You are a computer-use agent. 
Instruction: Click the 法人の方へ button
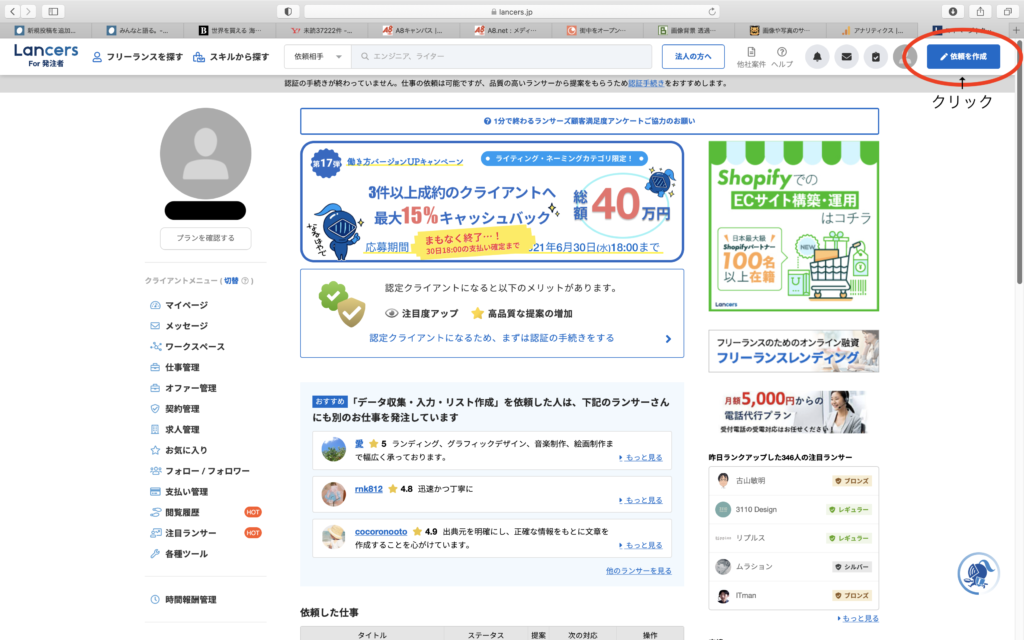point(692,57)
